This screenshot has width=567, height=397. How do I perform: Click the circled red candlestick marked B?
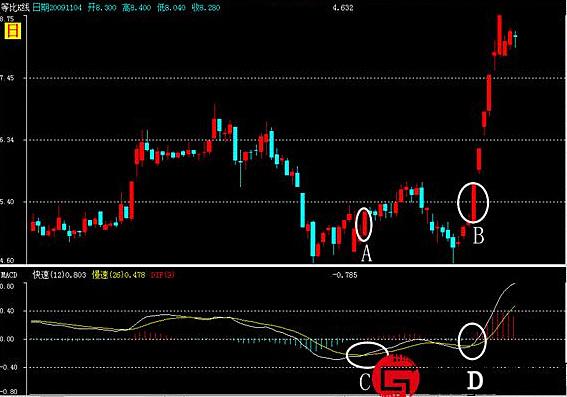473,202
